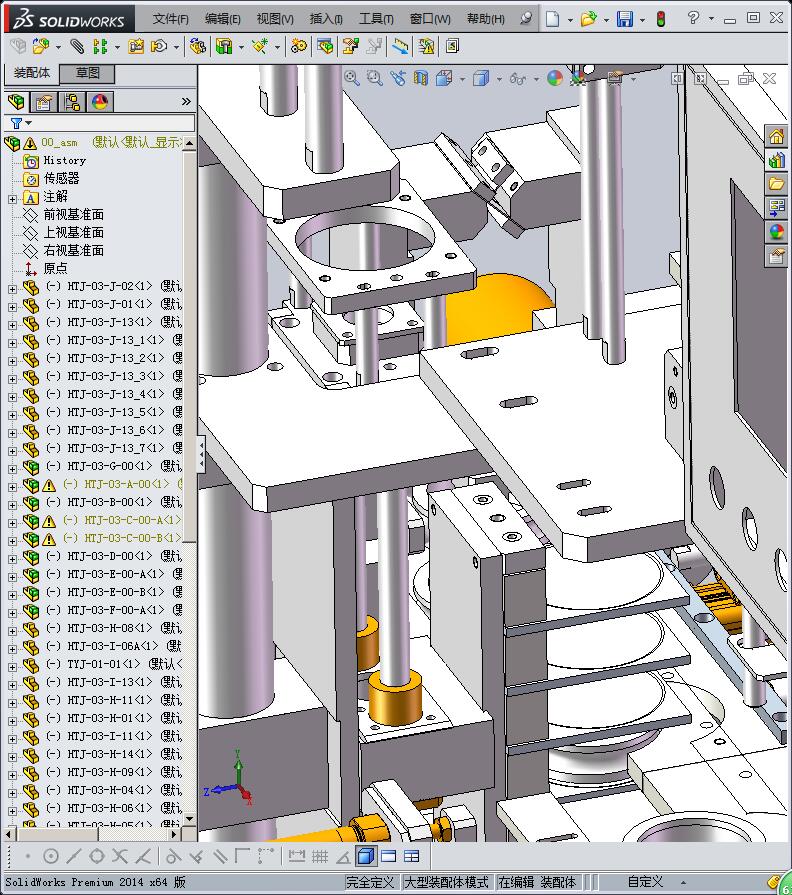792x895 pixels.
Task: Toggle the shaded display icon in bottom toolbar
Action: click(x=365, y=856)
